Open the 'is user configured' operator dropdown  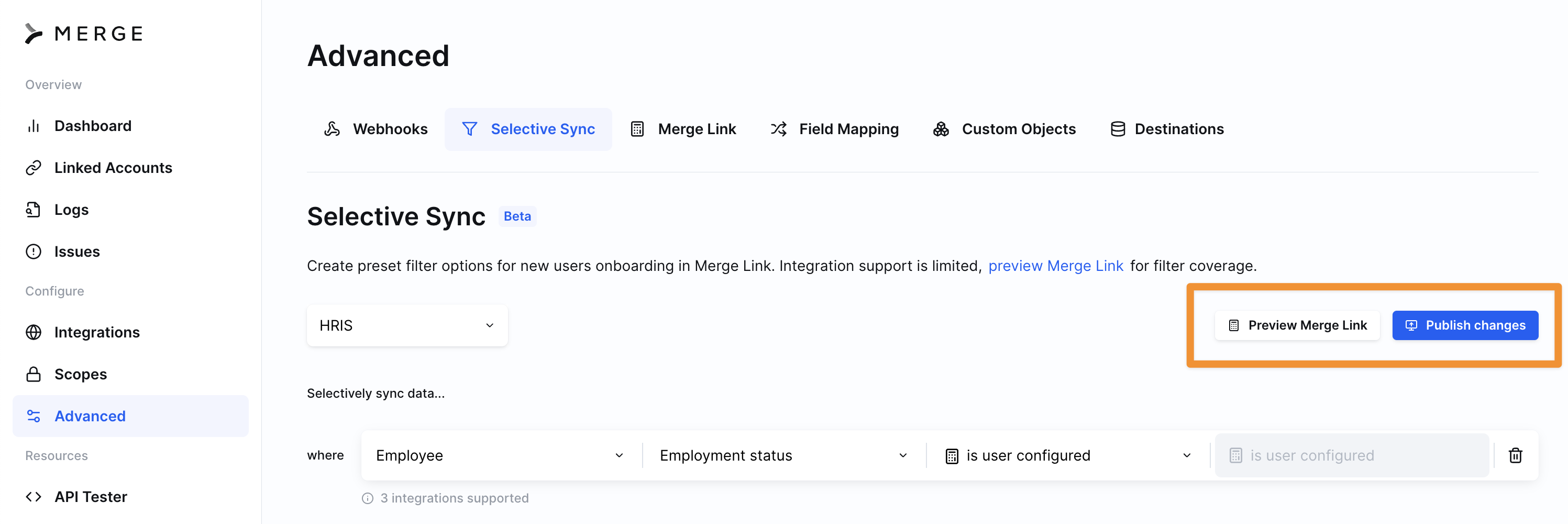1068,455
